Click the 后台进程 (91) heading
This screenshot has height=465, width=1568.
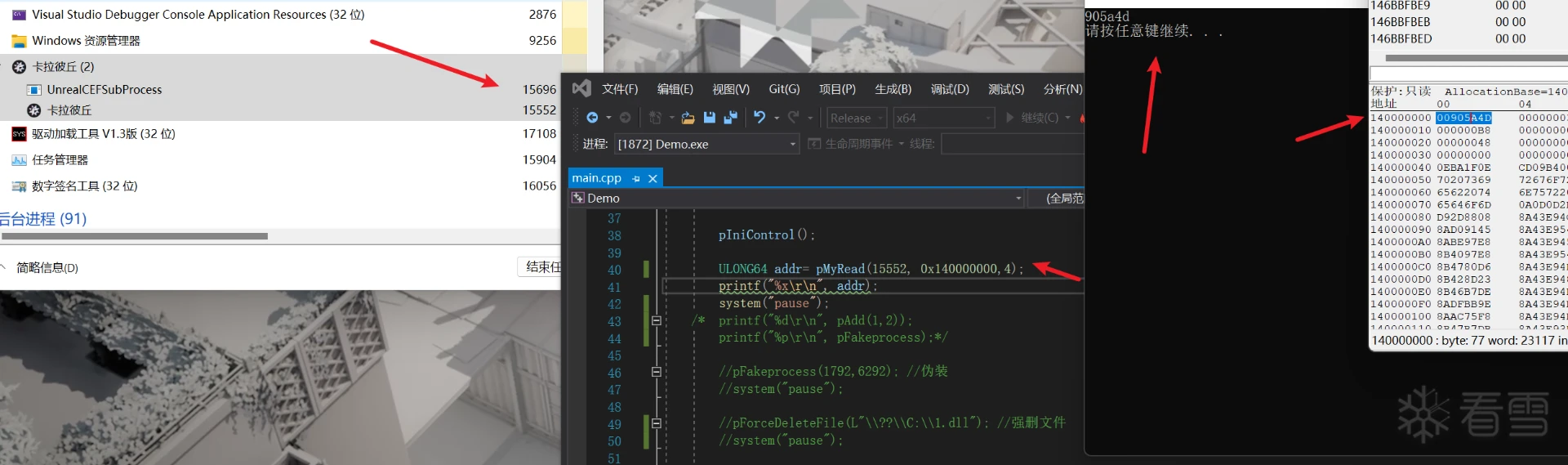click(43, 219)
